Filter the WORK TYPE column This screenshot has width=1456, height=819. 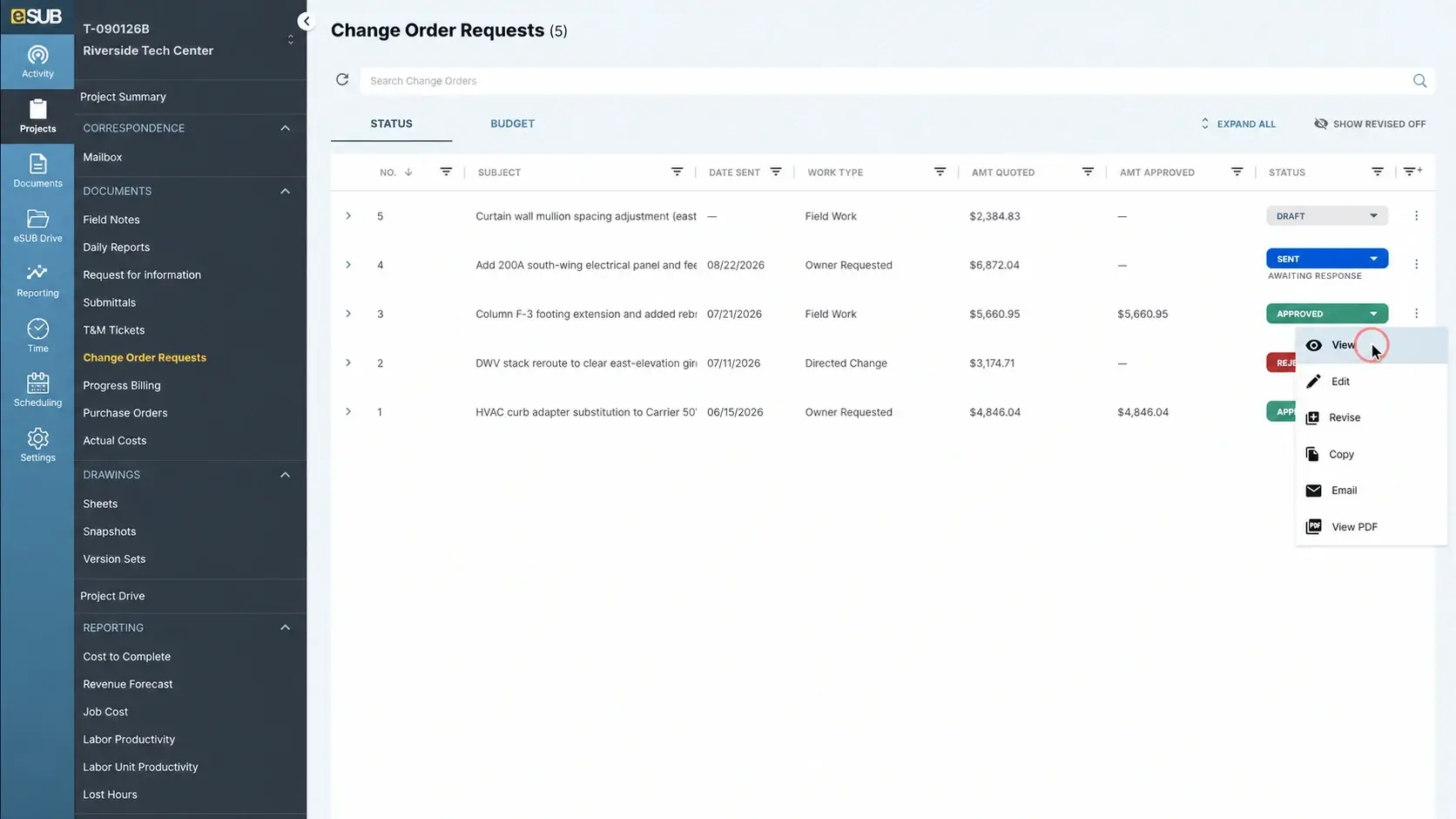coord(940,172)
